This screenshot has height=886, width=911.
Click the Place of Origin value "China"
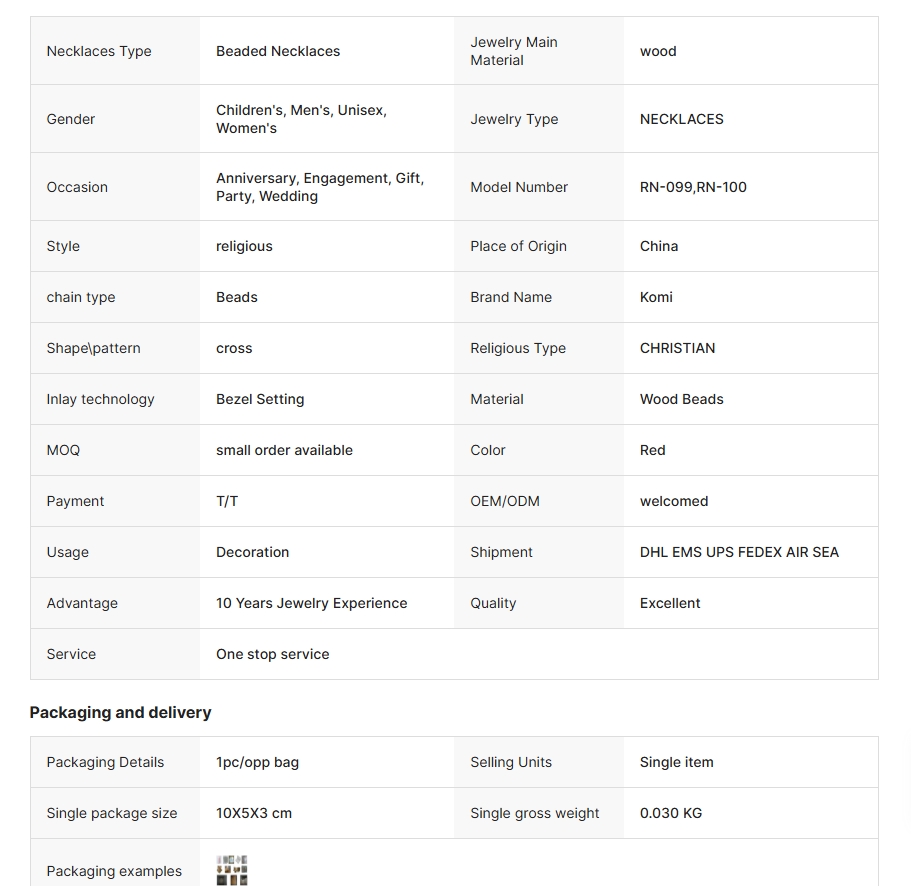[x=659, y=246]
